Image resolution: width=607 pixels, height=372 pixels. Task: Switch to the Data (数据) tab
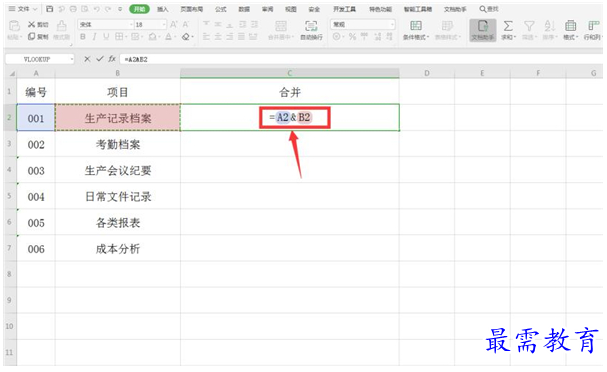[244, 9]
